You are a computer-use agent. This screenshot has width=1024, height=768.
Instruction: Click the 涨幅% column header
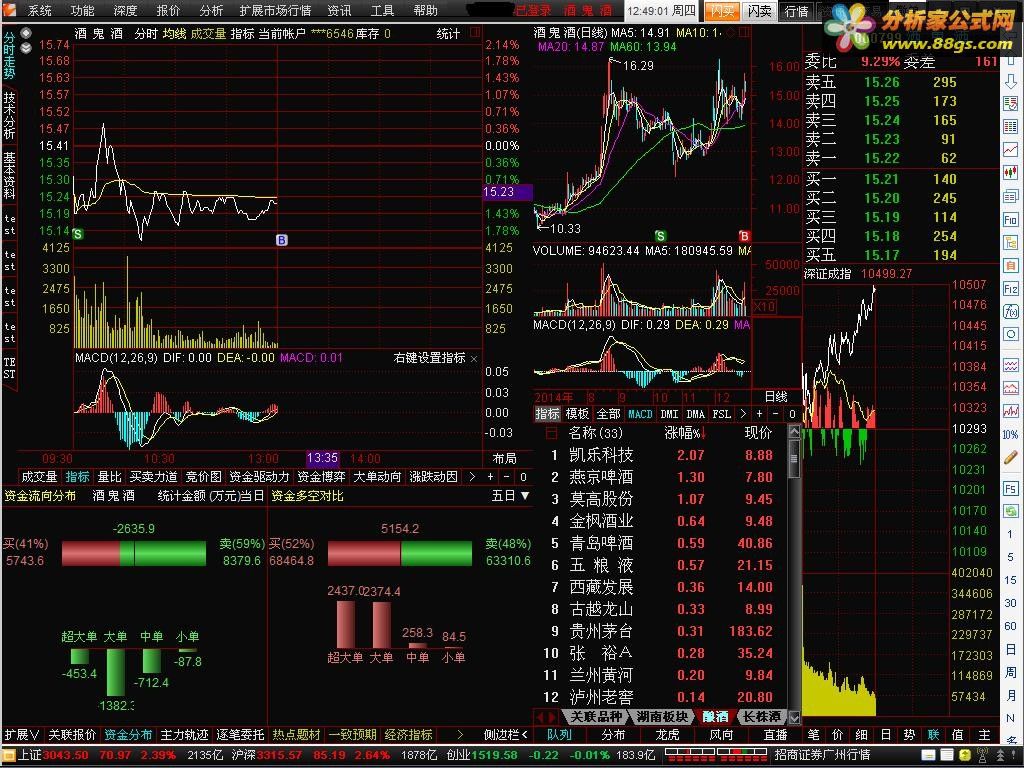pyautogui.click(x=686, y=432)
